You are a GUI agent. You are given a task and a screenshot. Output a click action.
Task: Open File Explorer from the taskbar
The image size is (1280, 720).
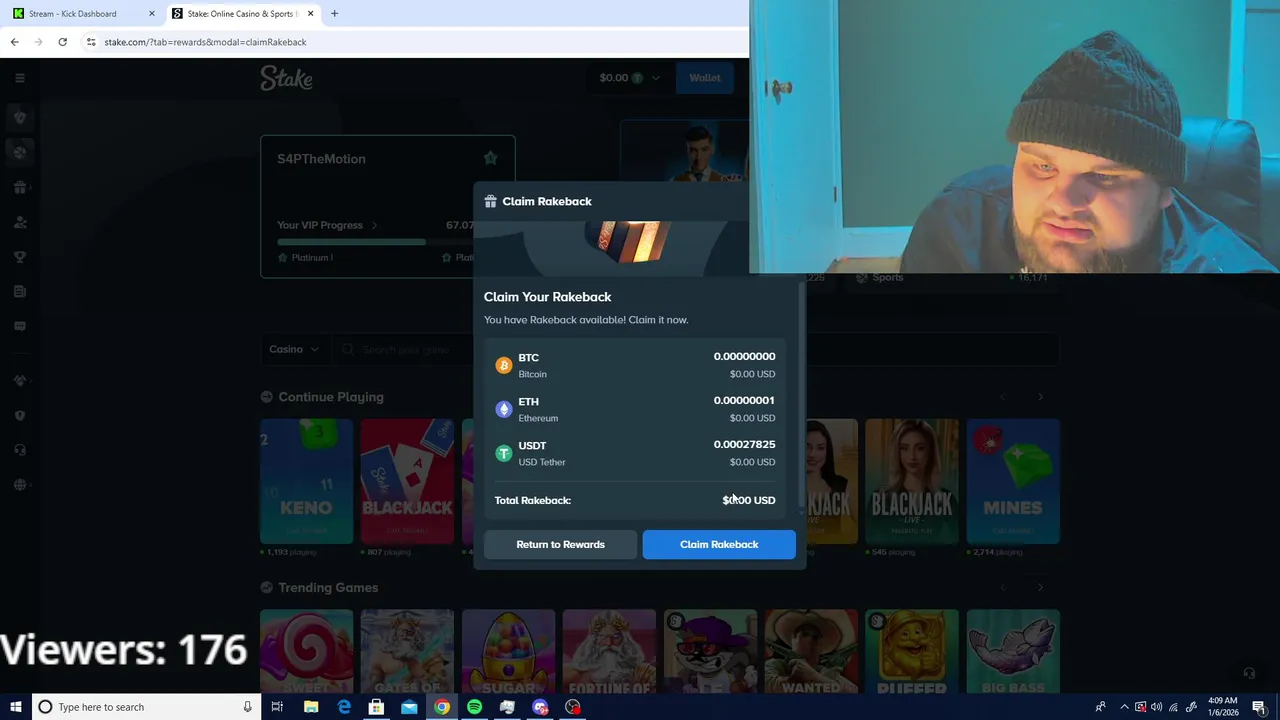pos(311,707)
